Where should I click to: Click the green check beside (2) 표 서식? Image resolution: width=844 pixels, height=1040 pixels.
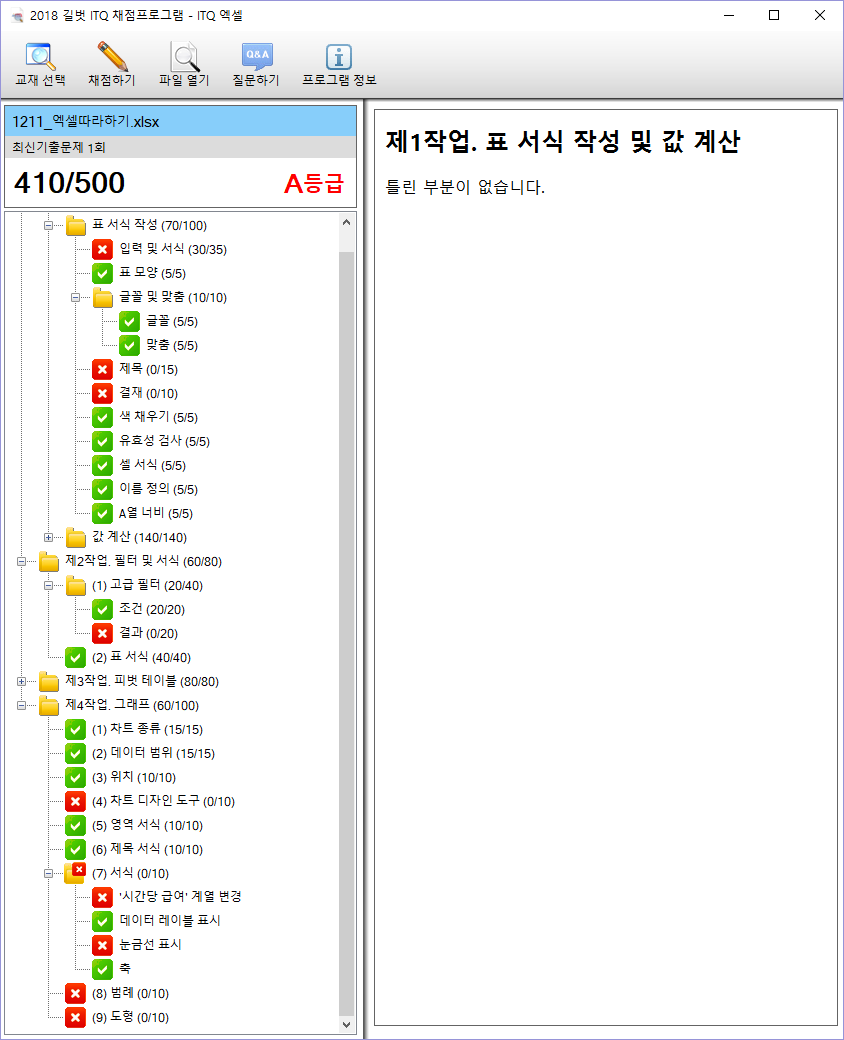(76, 657)
